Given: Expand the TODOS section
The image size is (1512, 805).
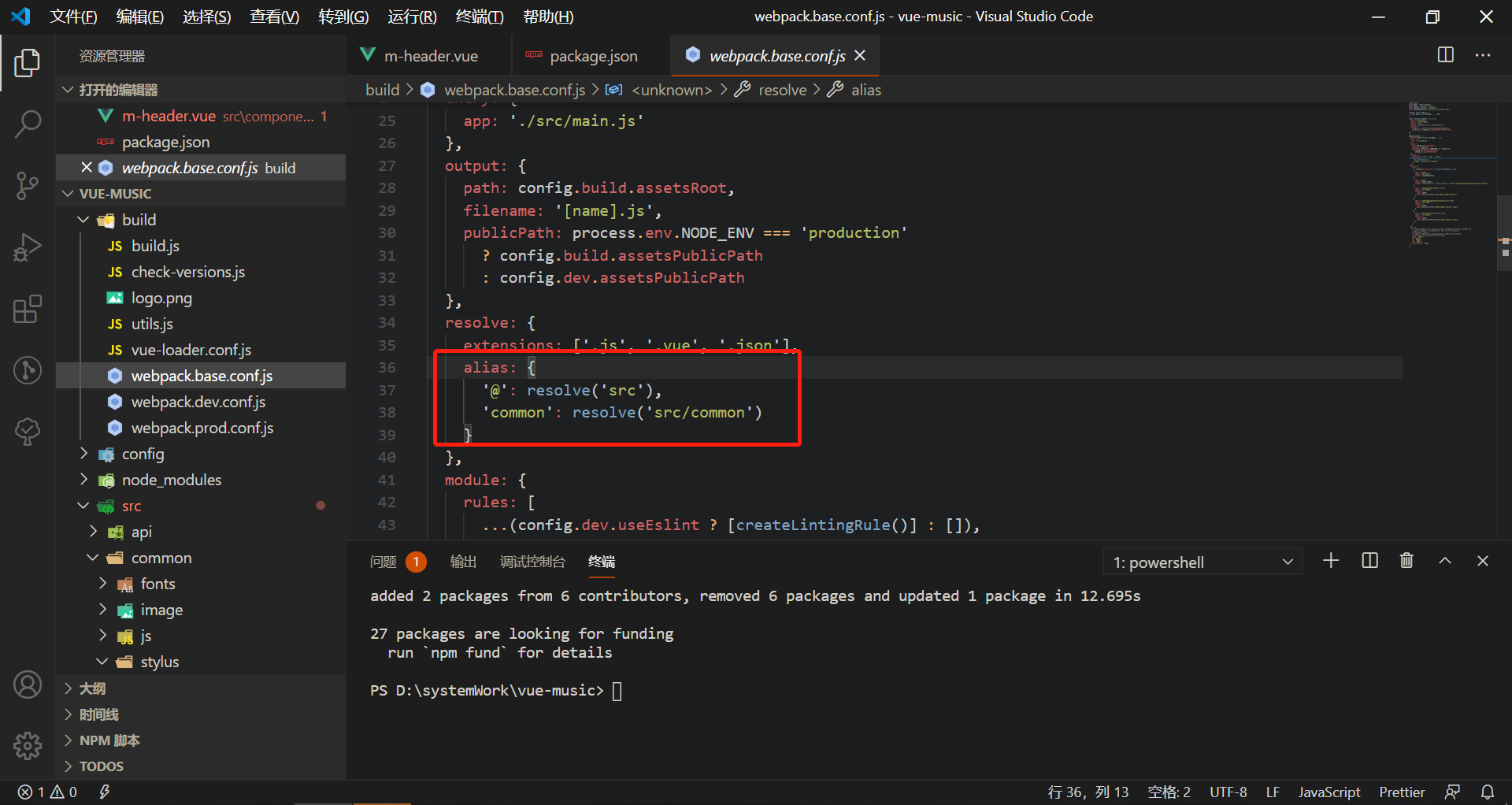Looking at the screenshot, I should click(x=69, y=766).
